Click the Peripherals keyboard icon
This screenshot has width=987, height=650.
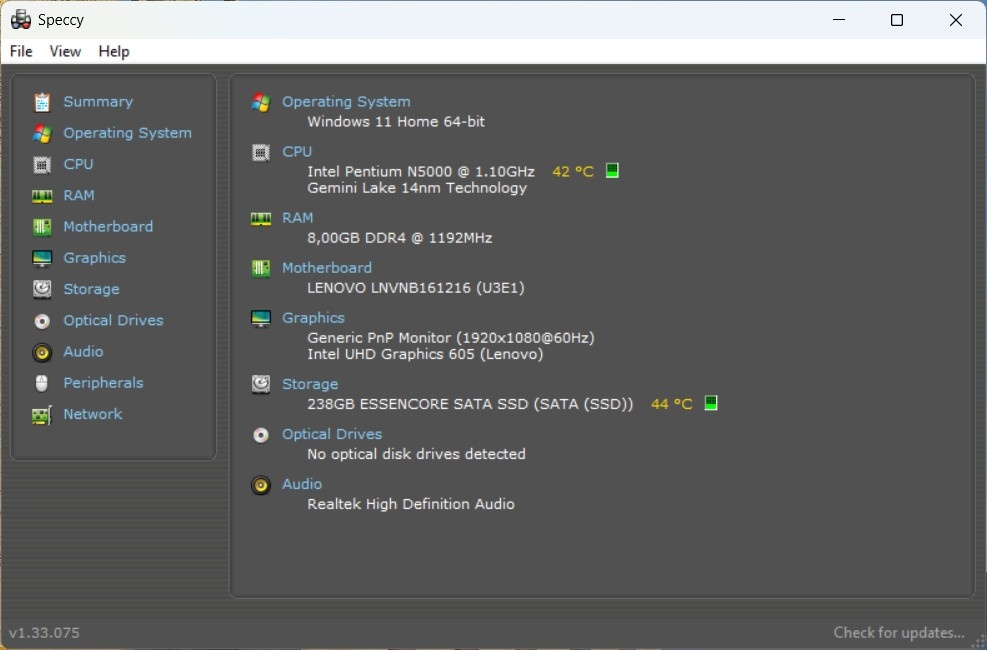[x=41, y=383]
